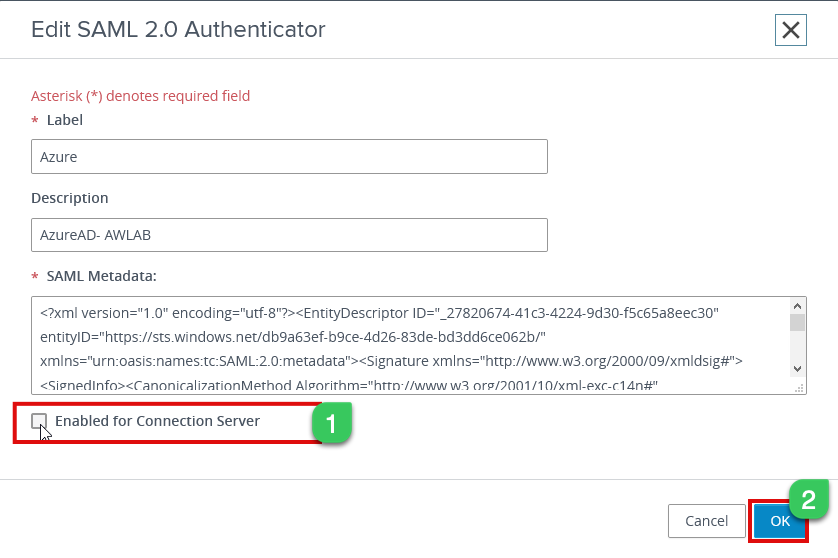Confirm with the OK button

click(x=780, y=521)
